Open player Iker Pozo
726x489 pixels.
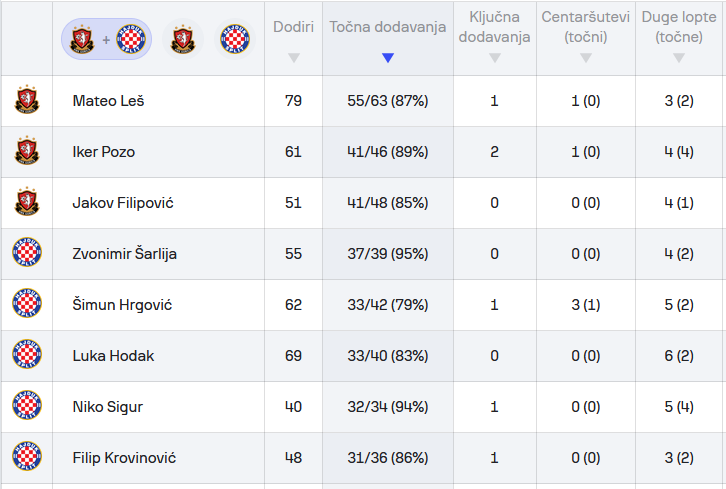click(104, 152)
